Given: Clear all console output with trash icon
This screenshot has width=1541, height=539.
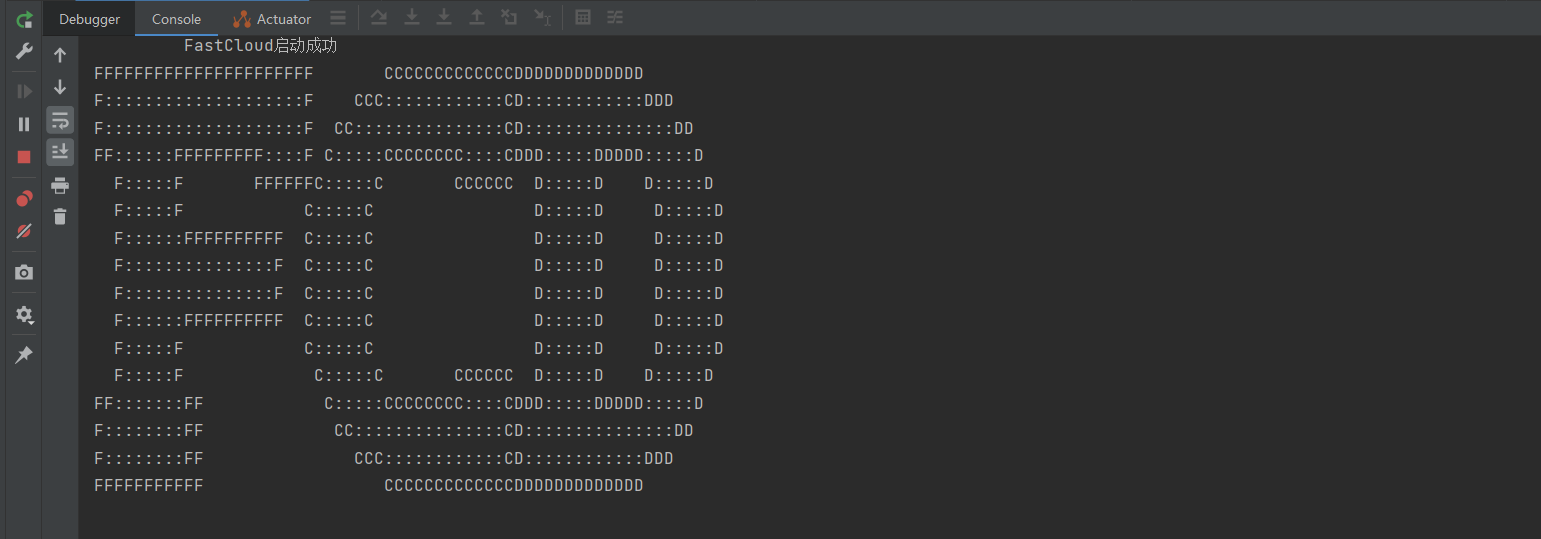Looking at the screenshot, I should point(60,216).
